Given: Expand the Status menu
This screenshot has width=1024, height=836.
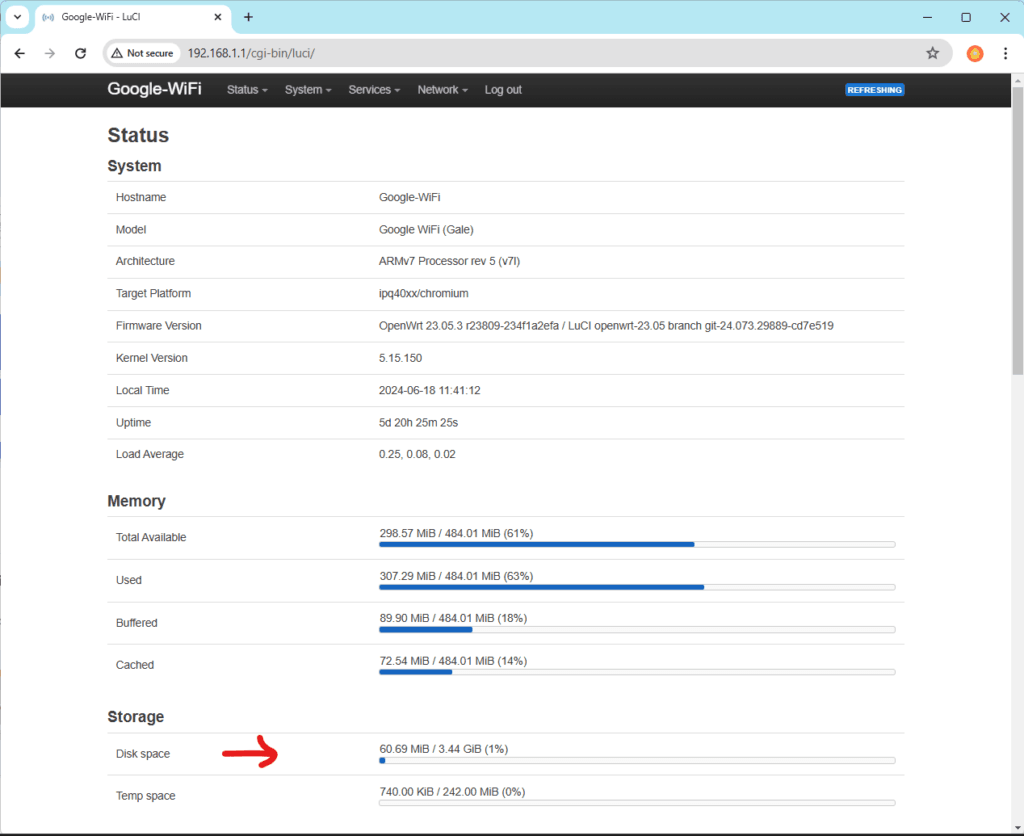Looking at the screenshot, I should 247,90.
